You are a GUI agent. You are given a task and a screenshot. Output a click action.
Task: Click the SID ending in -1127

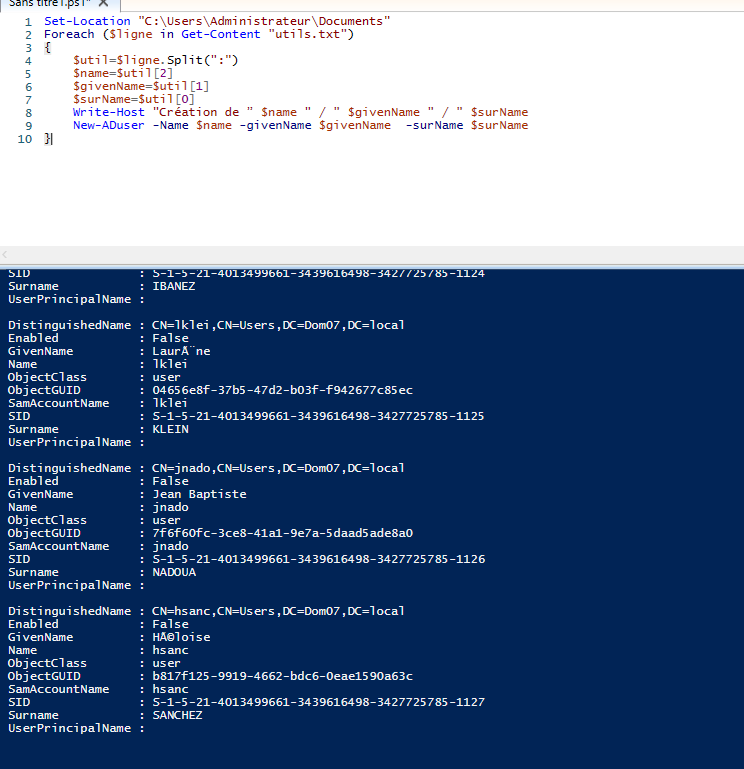tap(318, 702)
